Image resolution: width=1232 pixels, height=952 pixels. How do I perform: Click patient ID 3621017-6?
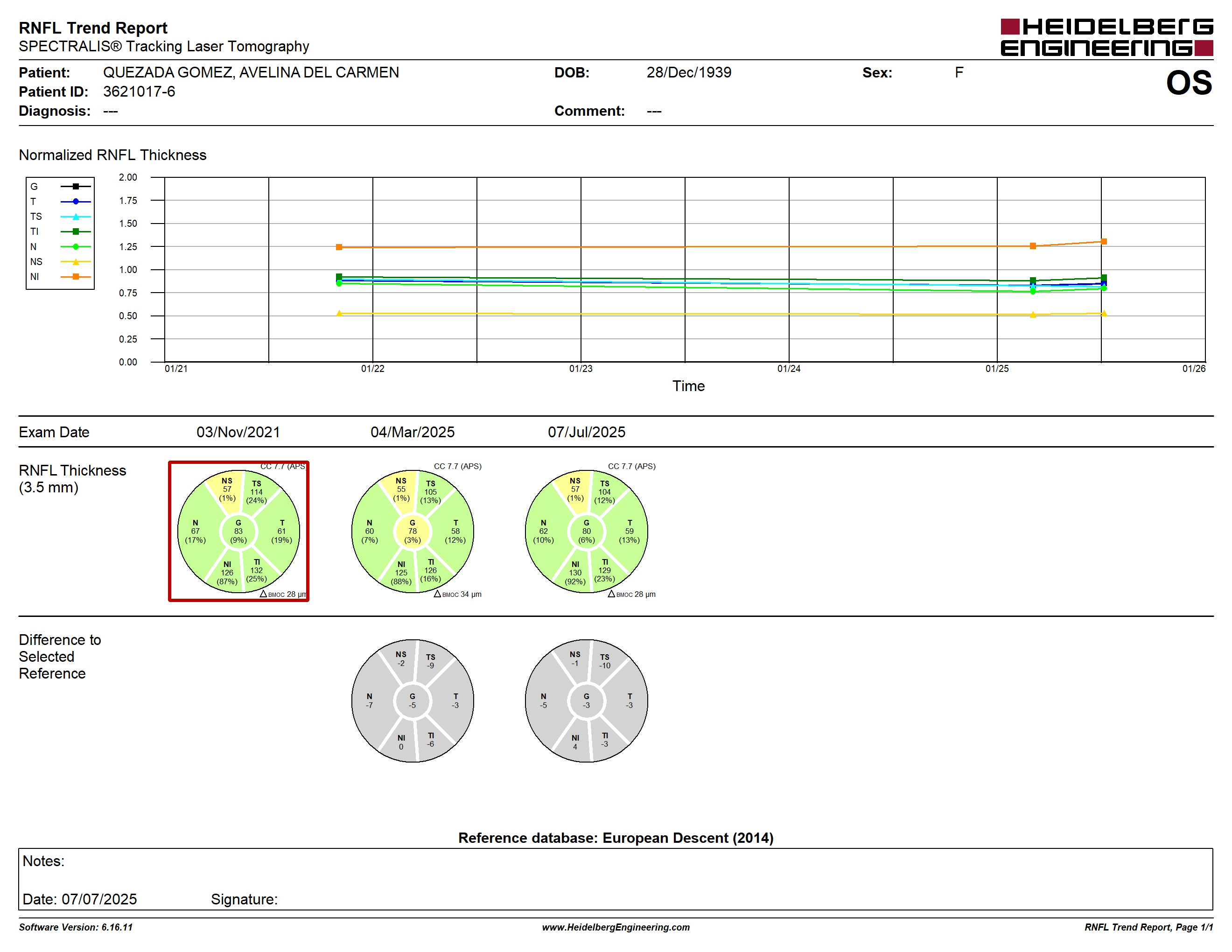(x=139, y=91)
